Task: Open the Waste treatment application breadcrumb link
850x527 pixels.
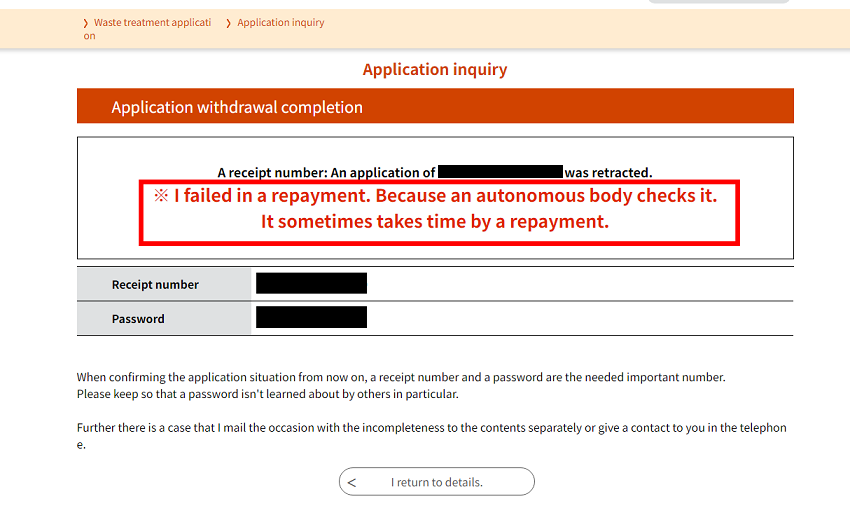Action: coord(147,29)
